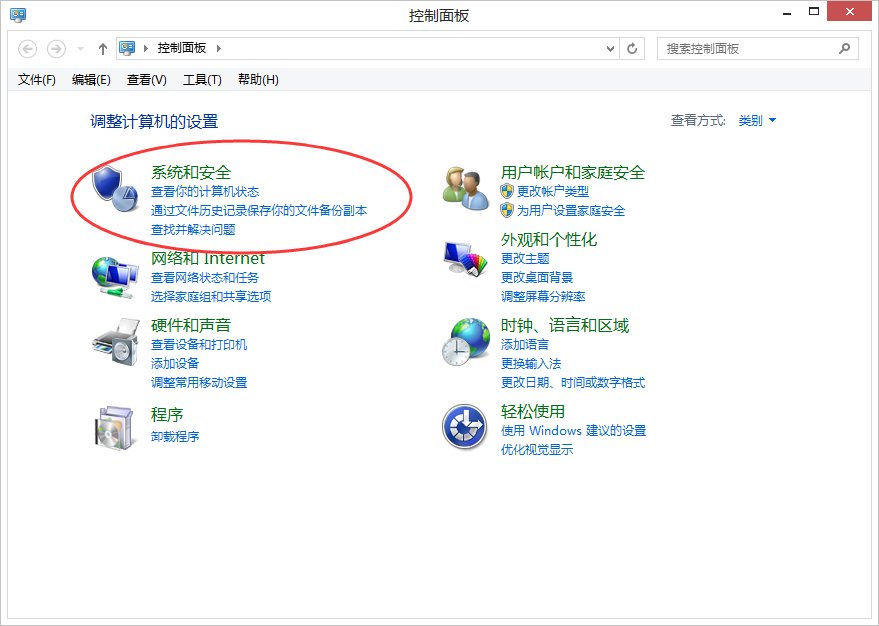Viewport: 879px width, 626px height.
Task: Open the 查看 menu
Action: [x=145, y=80]
